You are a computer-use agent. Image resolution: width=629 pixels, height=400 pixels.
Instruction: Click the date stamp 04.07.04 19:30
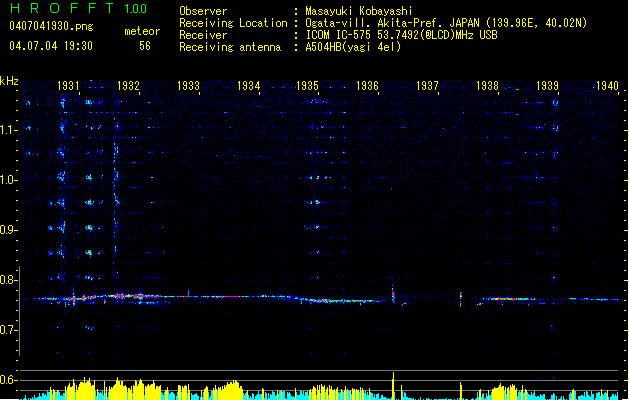pos(51,46)
